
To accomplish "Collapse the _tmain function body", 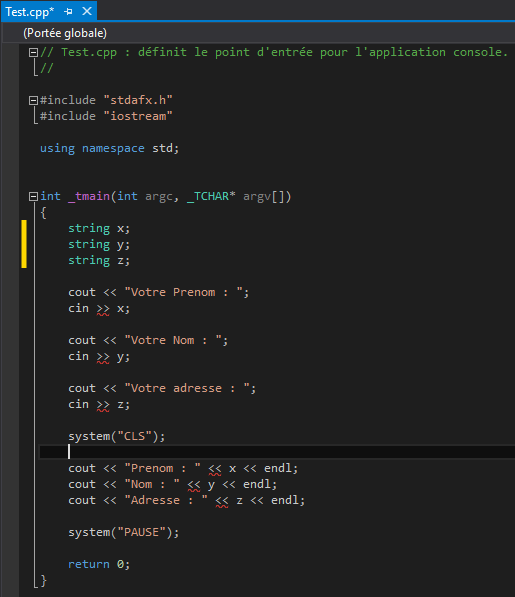I will coord(33,196).
